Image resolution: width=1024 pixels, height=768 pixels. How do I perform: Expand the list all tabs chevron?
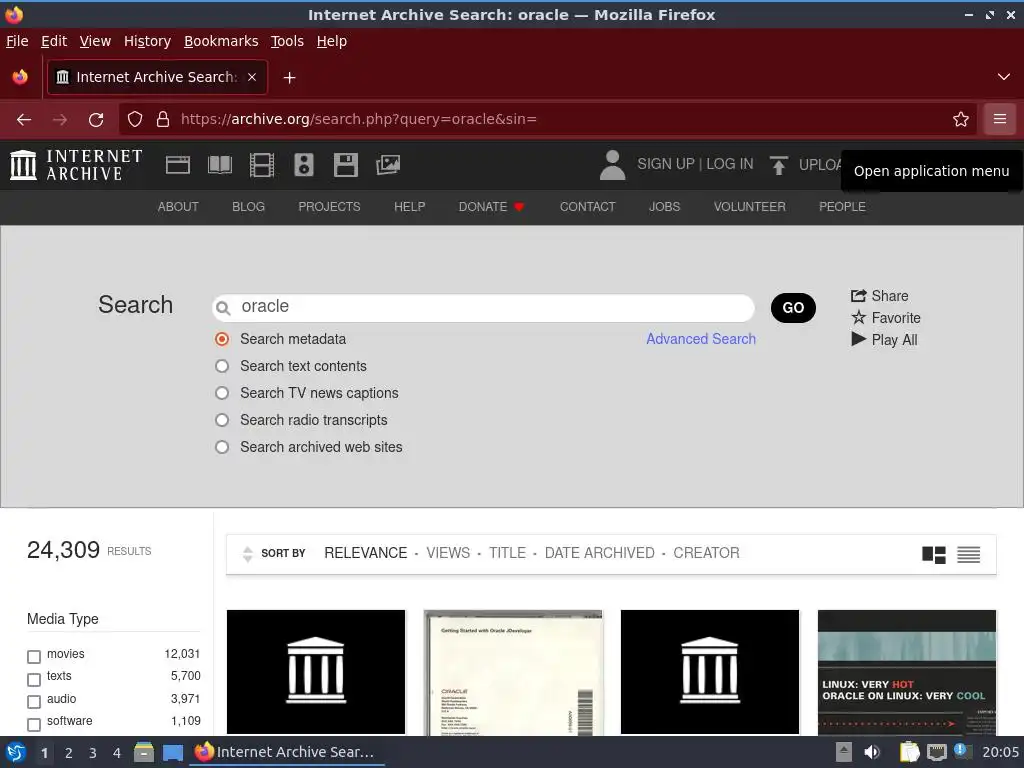pyautogui.click(x=1004, y=77)
